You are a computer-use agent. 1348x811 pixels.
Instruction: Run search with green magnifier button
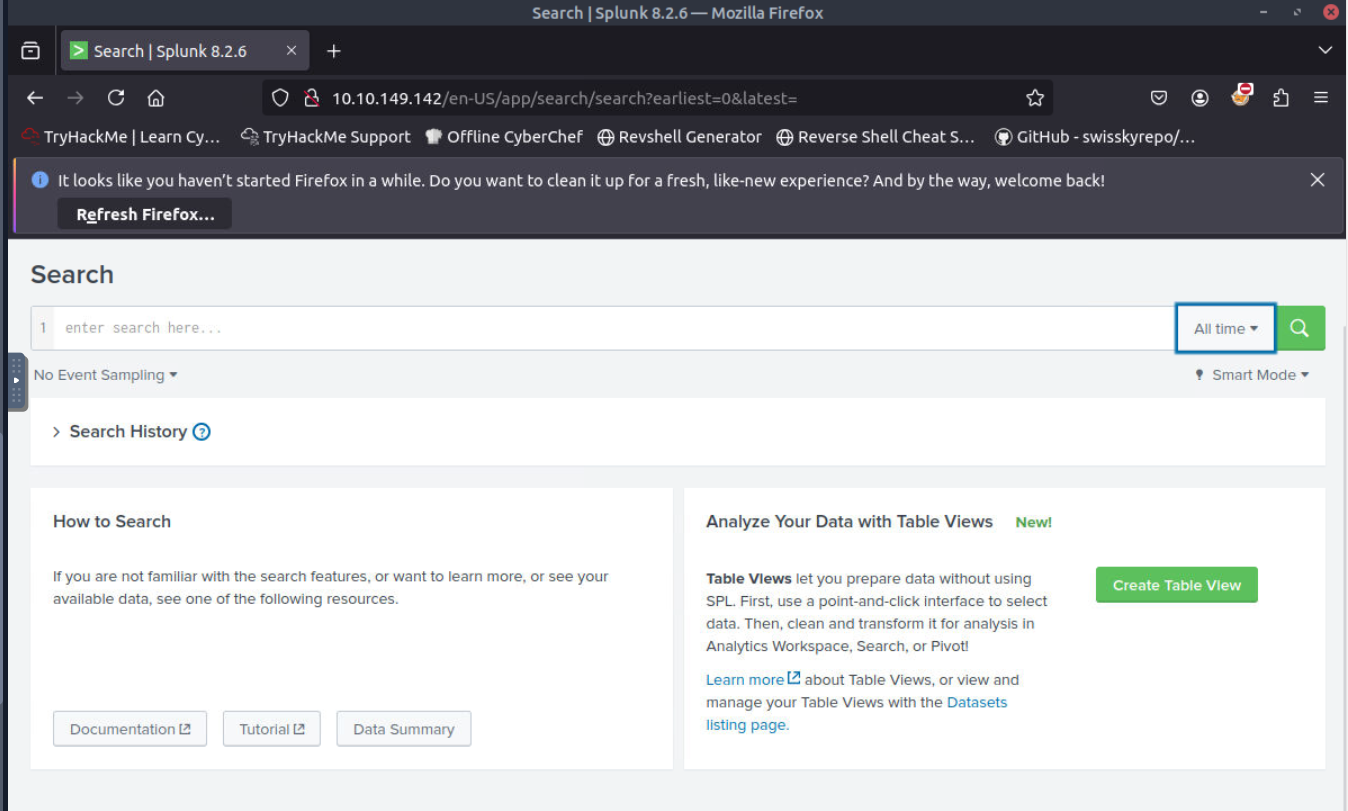coord(1300,328)
